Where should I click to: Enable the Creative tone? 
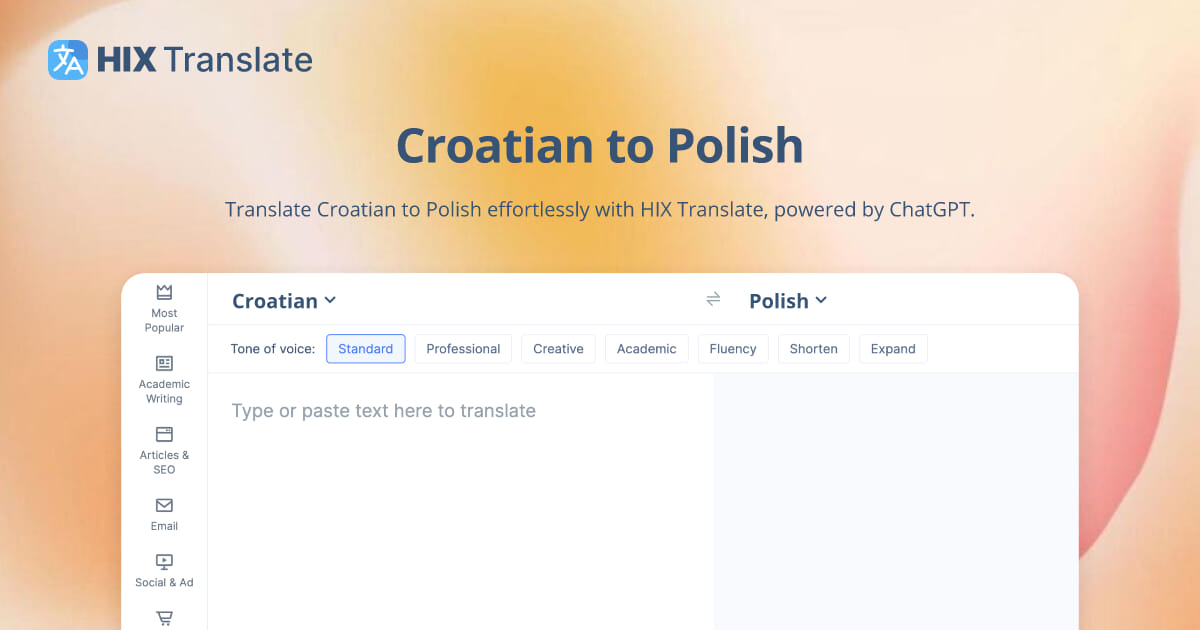(558, 348)
